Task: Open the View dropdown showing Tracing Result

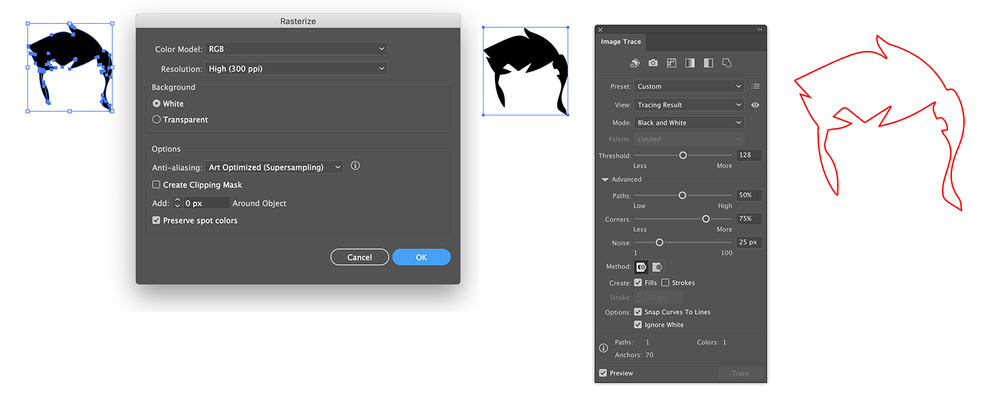Action: (689, 105)
